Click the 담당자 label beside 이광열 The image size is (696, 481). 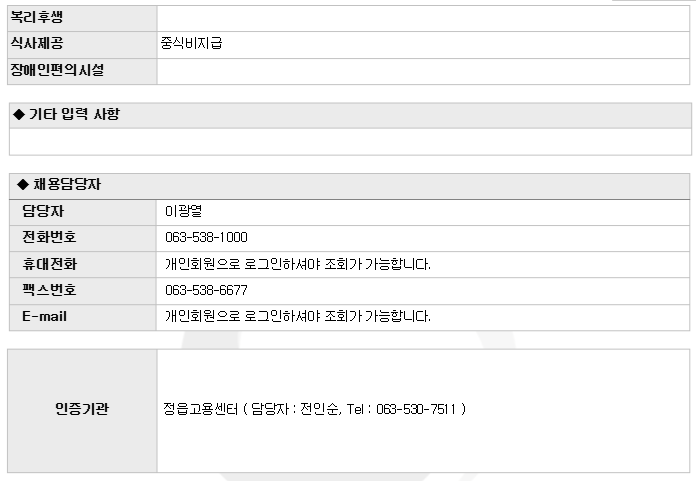click(43, 211)
